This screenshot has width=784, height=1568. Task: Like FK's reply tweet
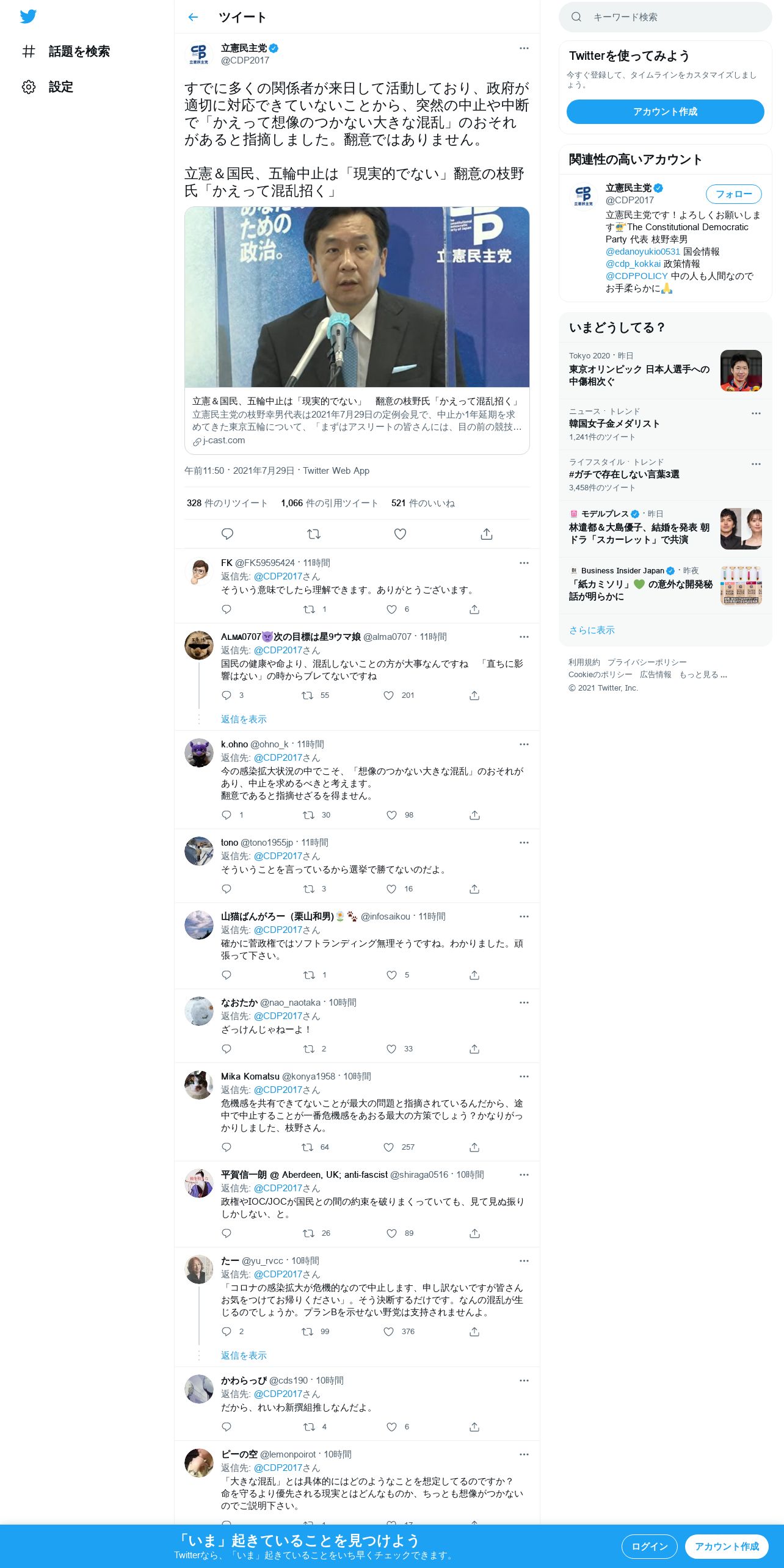(391, 609)
